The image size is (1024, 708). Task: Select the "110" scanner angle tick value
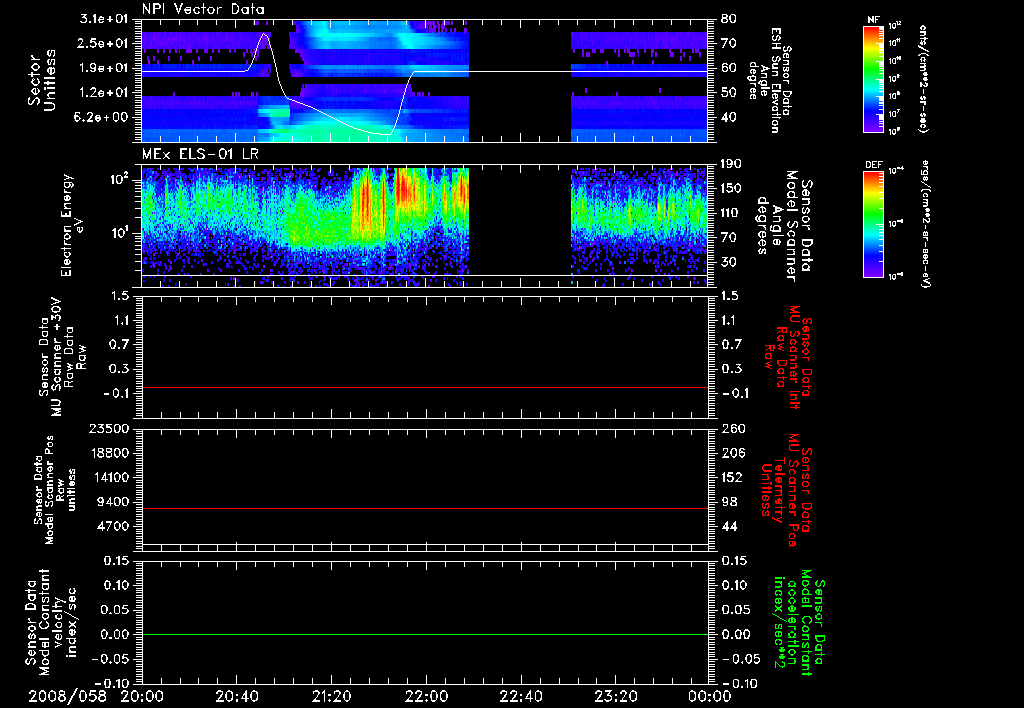pos(731,213)
